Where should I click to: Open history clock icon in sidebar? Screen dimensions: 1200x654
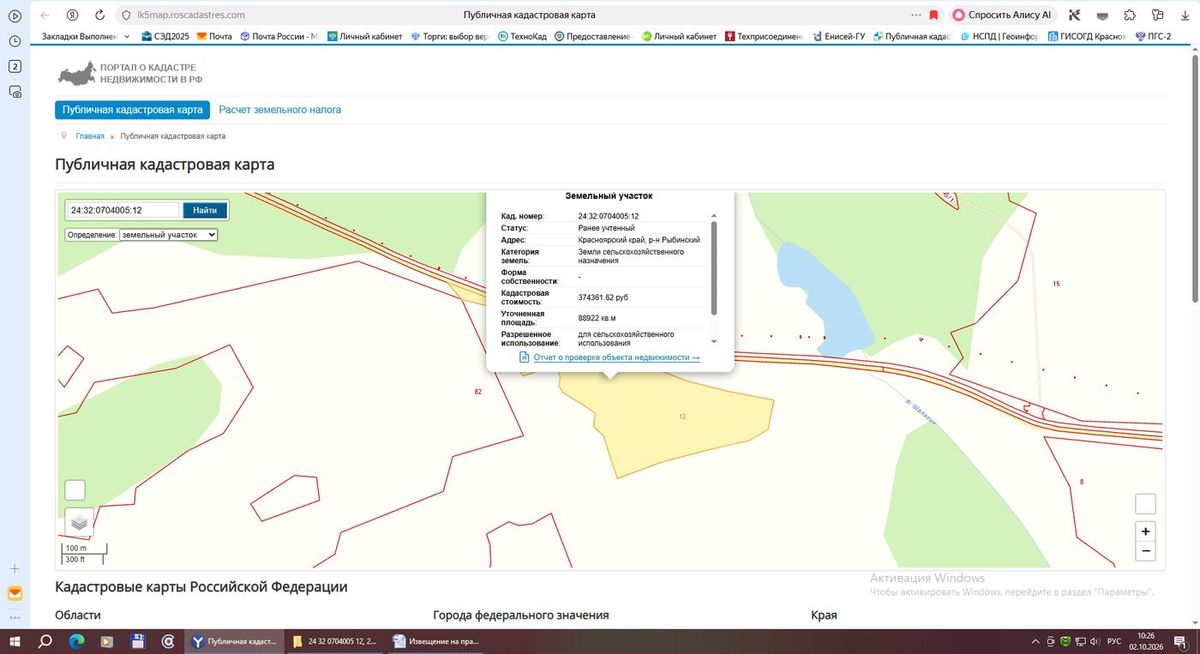click(x=15, y=41)
